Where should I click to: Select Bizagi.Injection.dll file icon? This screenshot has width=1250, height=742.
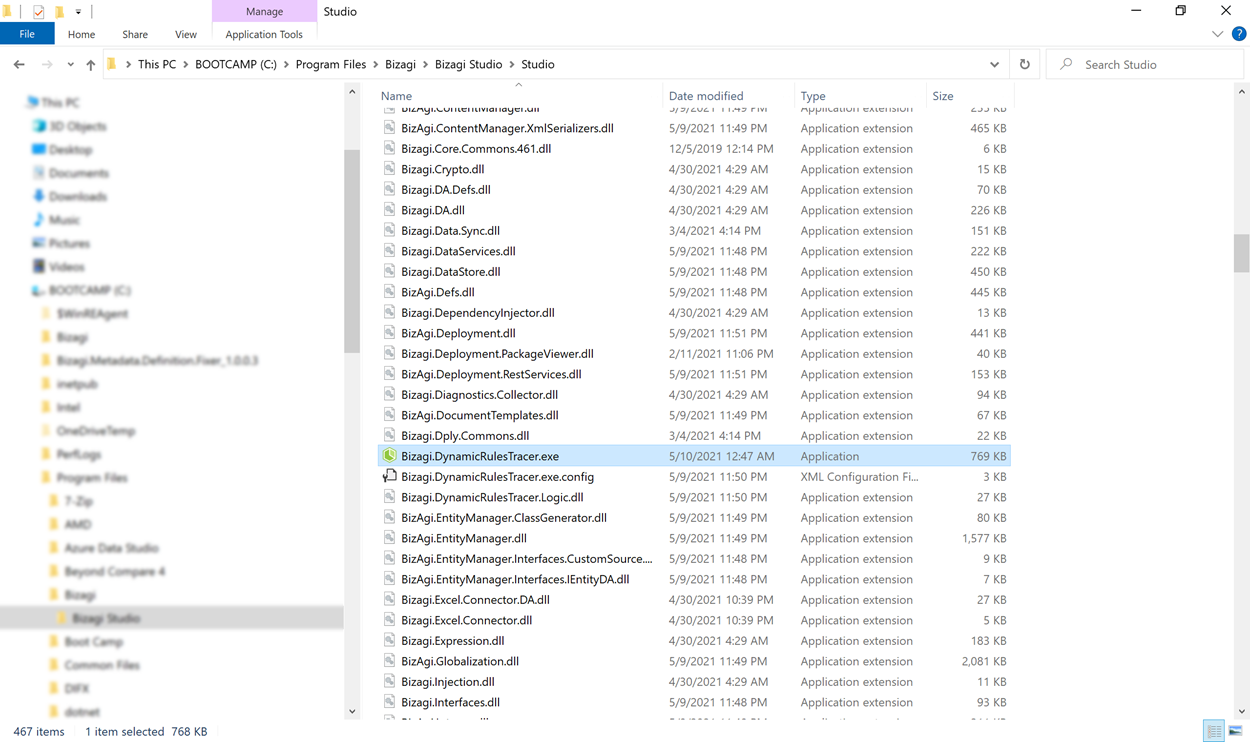[390, 682]
